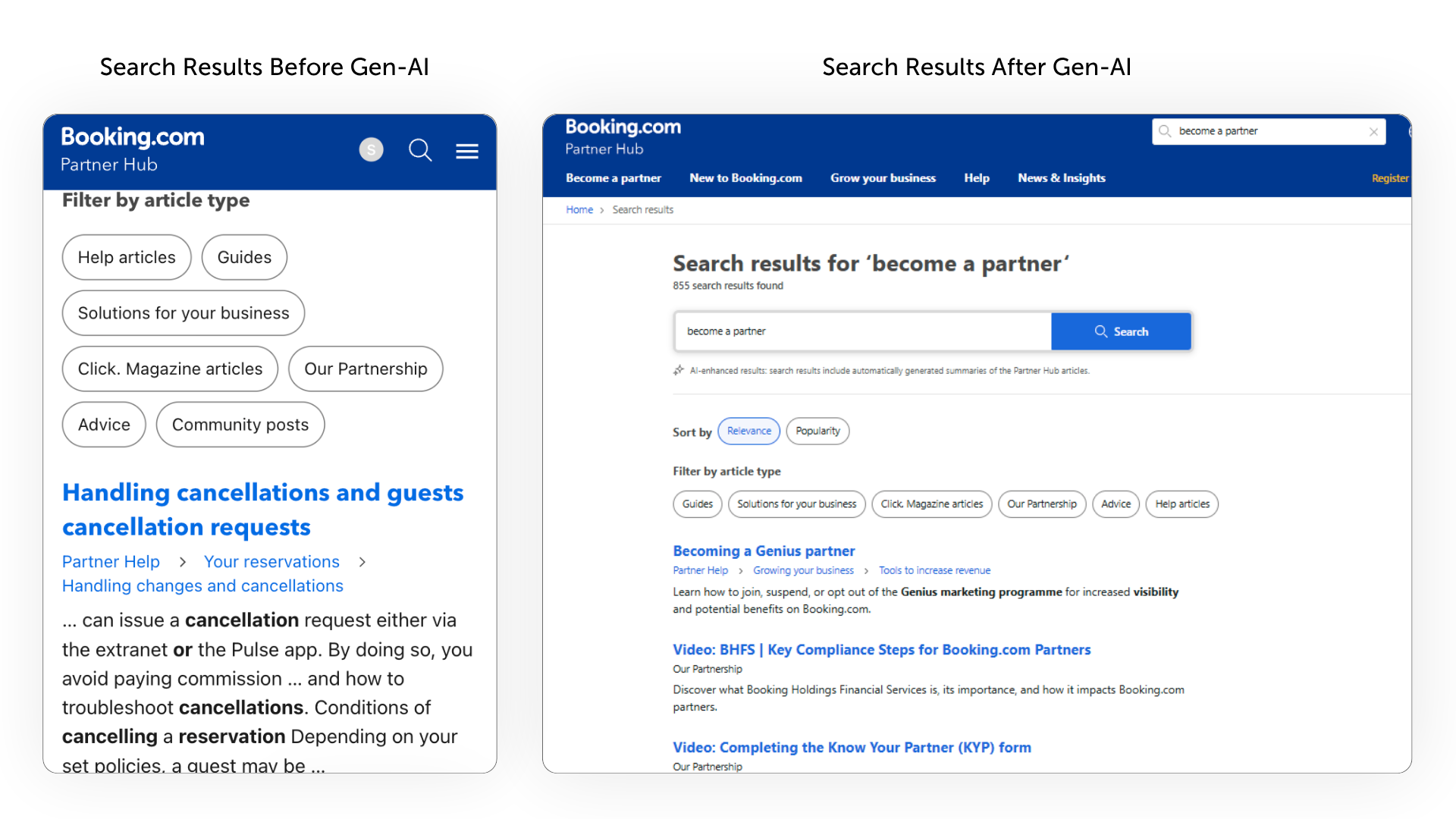Viewport: 1456px width, 819px height.
Task: Open the Partner Help breadcrumb under the Genius partner result
Action: click(700, 571)
